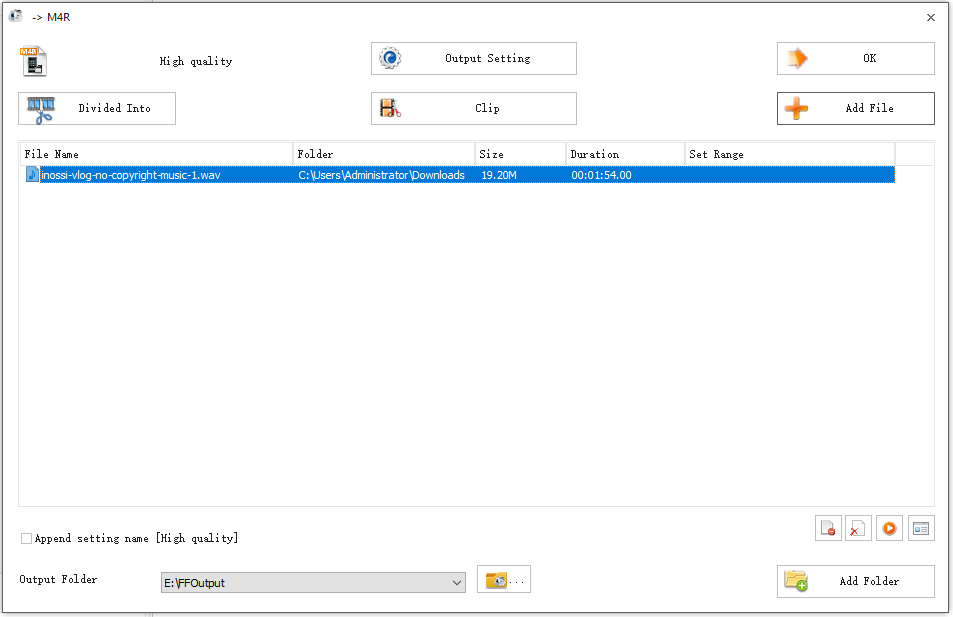Open Output Setting dialog

[x=473, y=58]
